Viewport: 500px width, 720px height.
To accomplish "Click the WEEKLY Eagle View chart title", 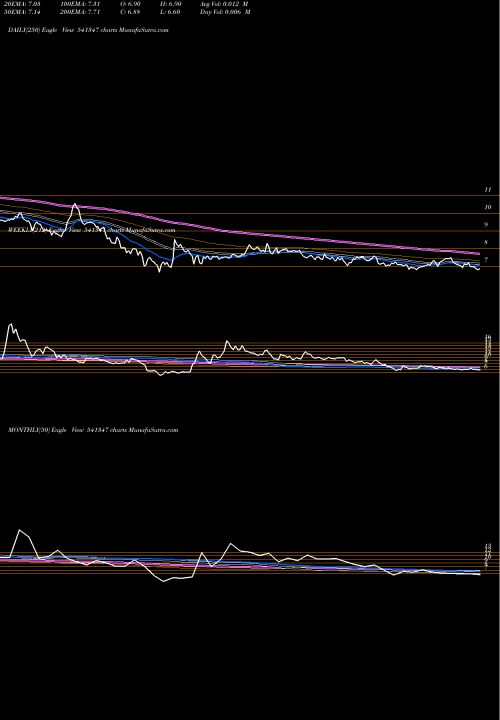I will 91,230.
